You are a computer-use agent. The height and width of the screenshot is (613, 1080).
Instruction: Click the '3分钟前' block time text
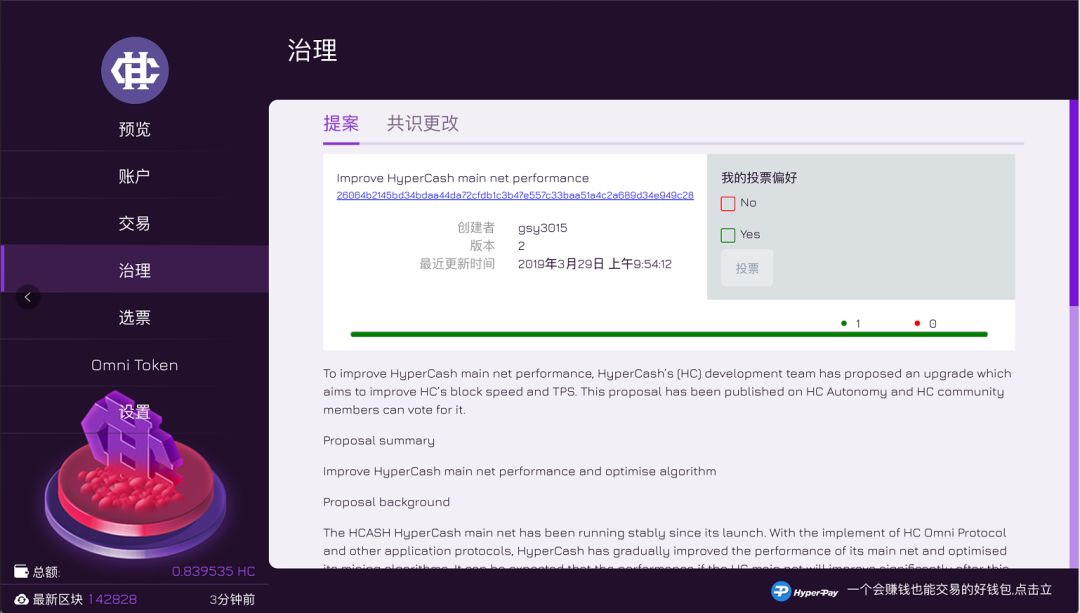click(232, 599)
